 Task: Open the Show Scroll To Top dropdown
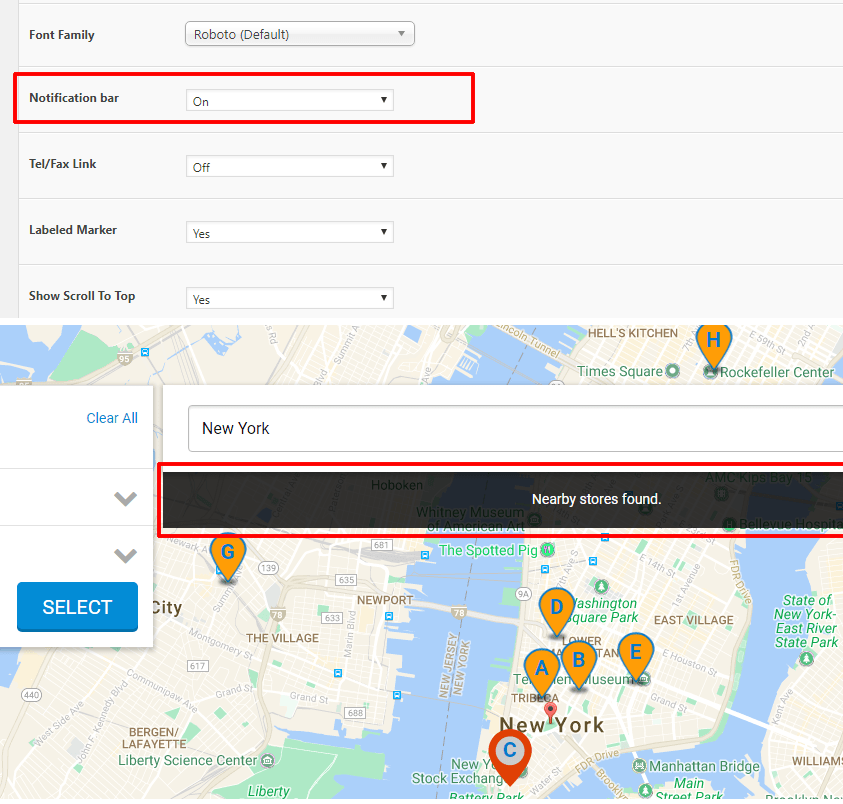click(289, 297)
